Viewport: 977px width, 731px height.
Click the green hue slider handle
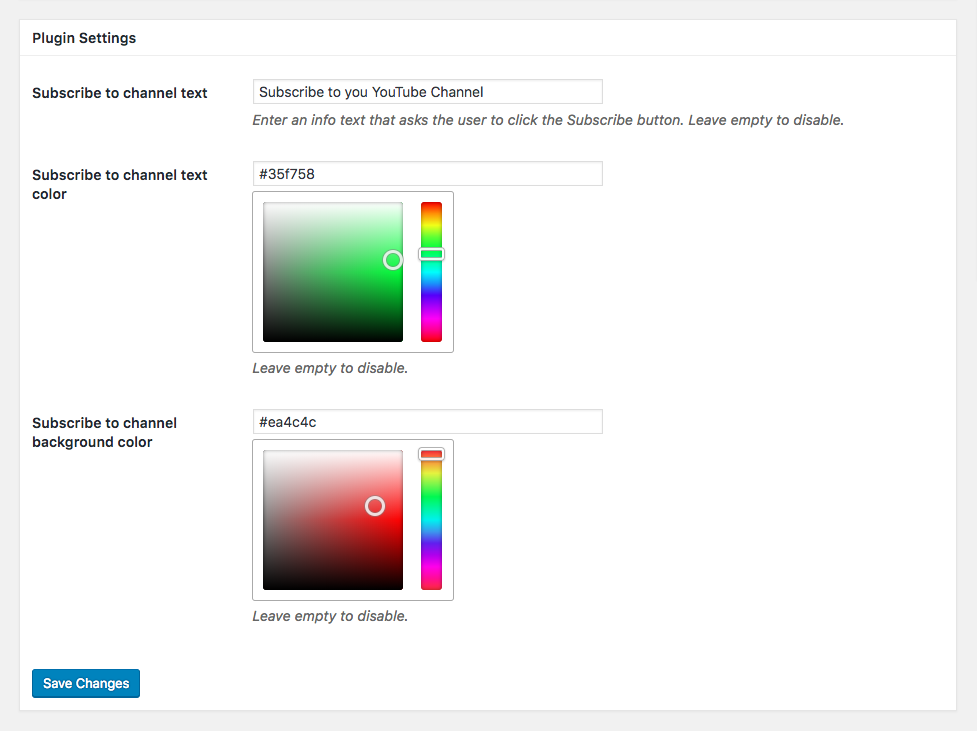coord(431,254)
